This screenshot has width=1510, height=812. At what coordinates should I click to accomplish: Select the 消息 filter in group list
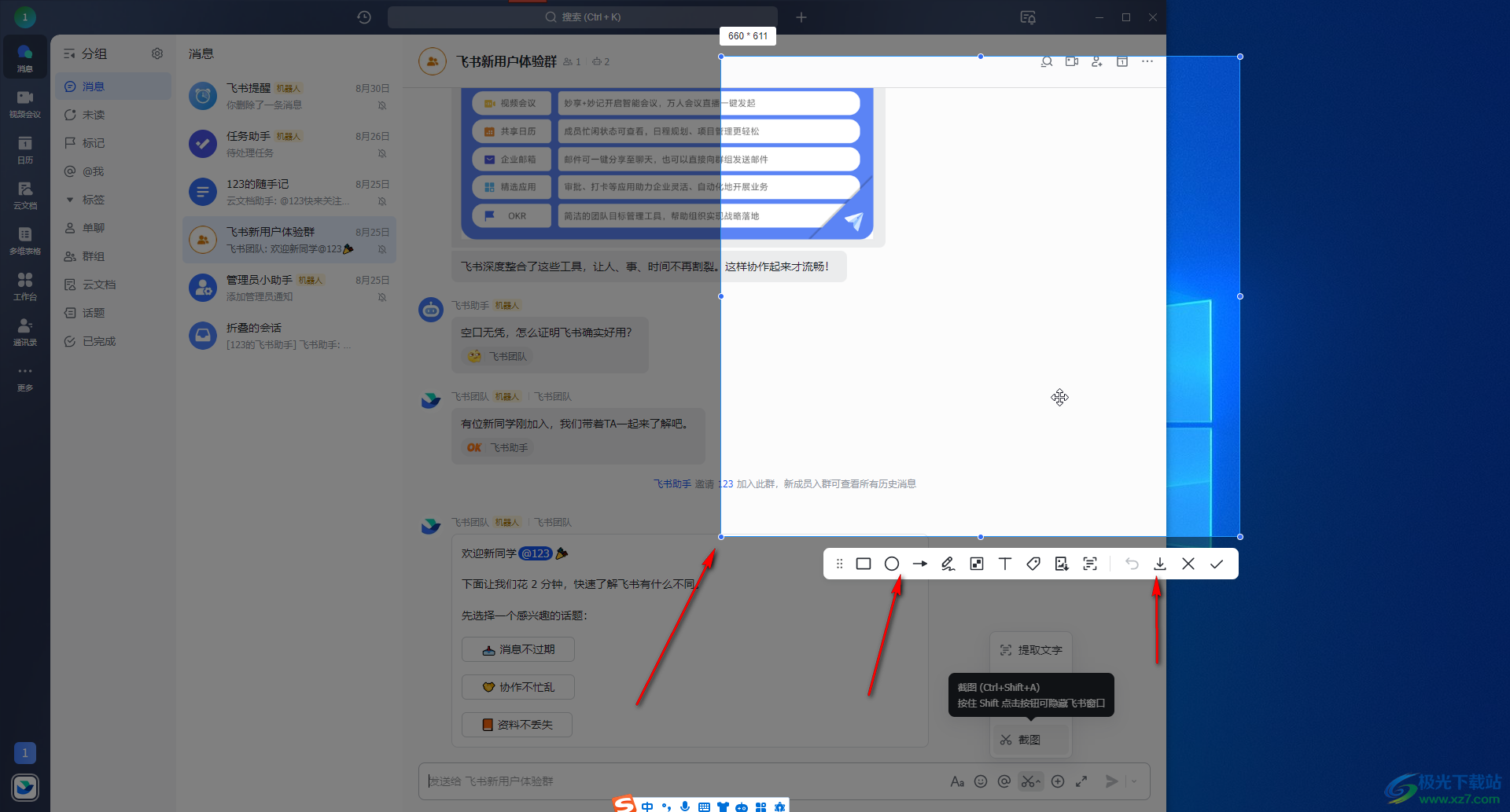[x=113, y=86]
